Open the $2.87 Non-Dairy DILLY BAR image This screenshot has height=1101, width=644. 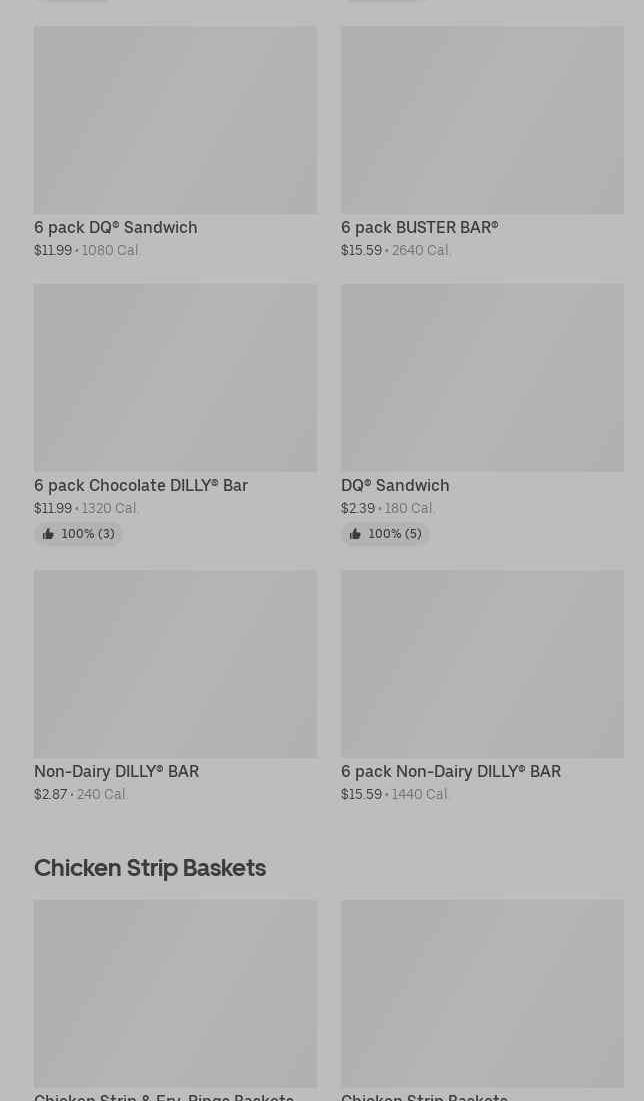[175, 664]
